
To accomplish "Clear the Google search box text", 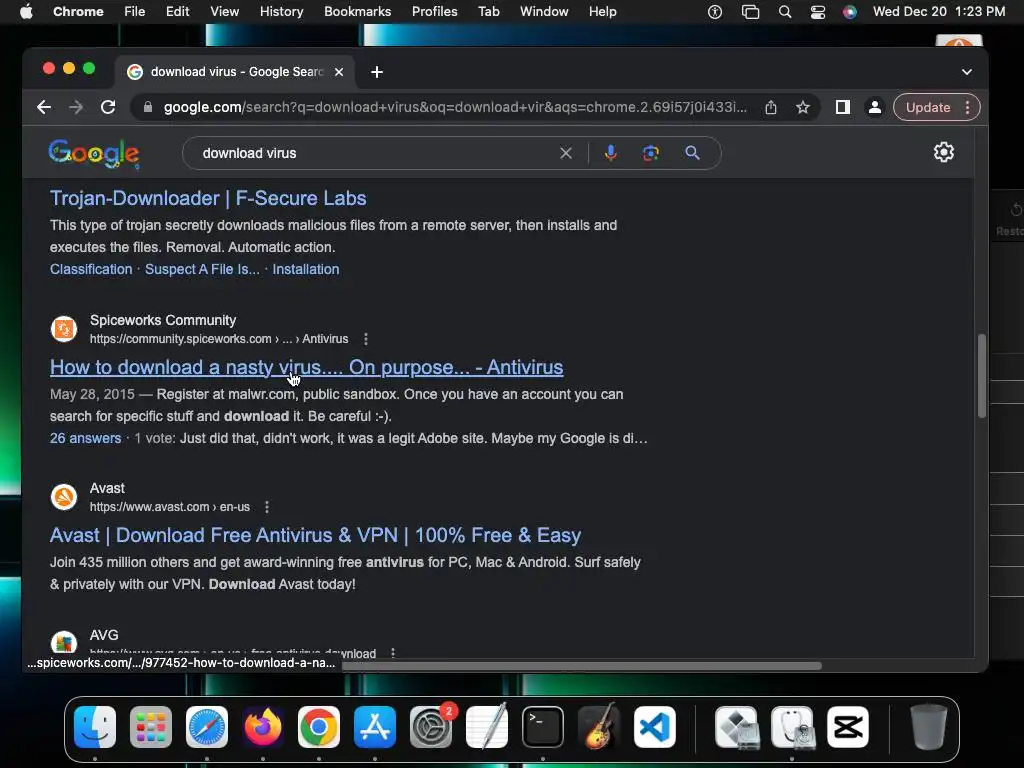I will 566,153.
